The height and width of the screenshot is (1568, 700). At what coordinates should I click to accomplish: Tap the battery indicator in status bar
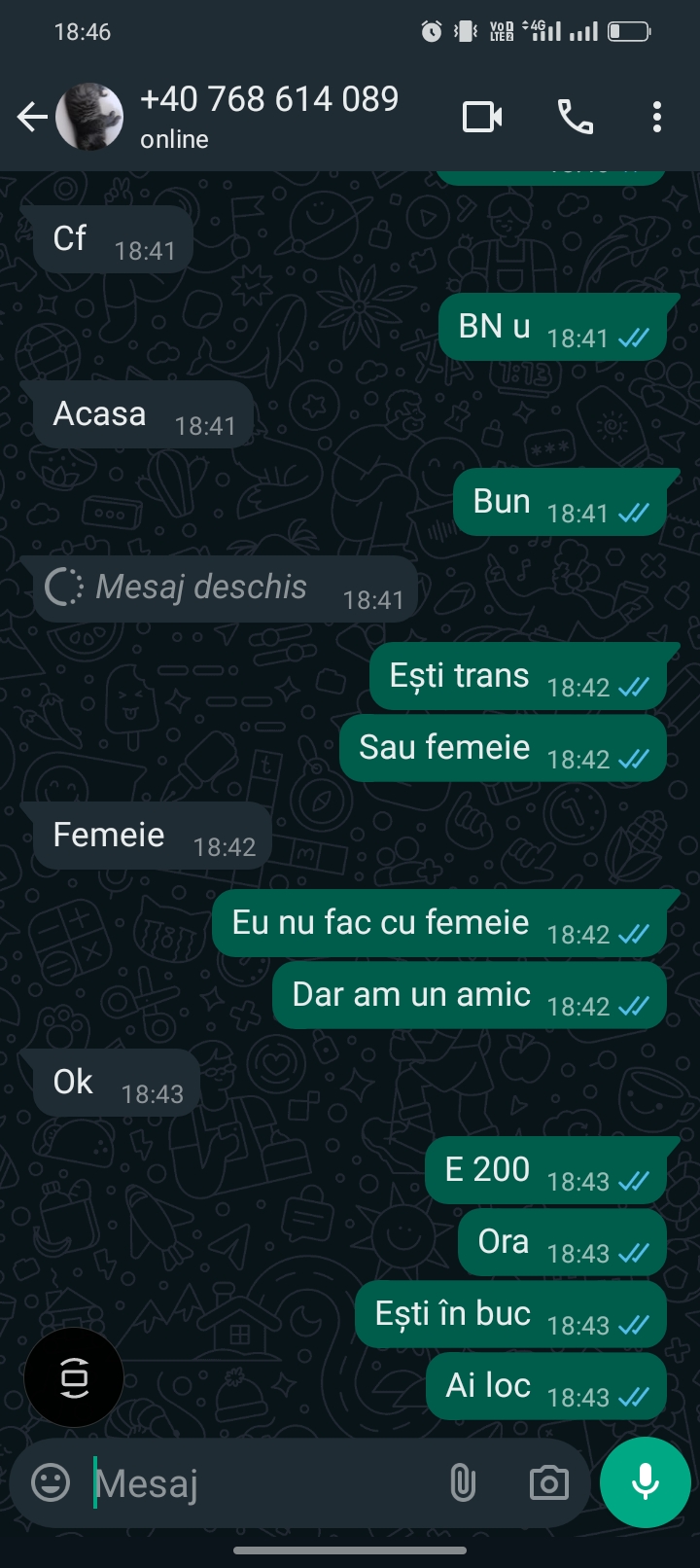(x=630, y=30)
